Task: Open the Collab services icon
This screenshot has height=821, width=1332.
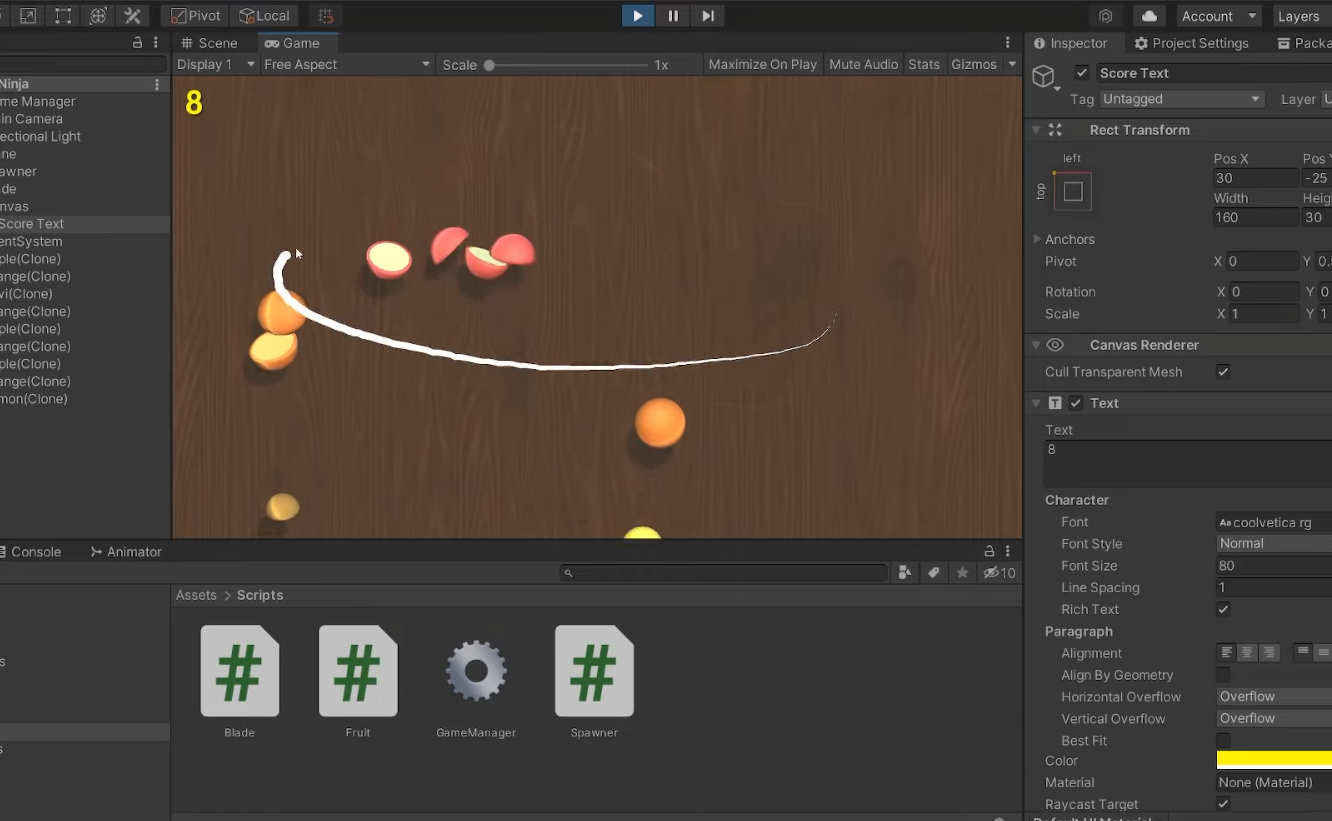Action: [1105, 16]
